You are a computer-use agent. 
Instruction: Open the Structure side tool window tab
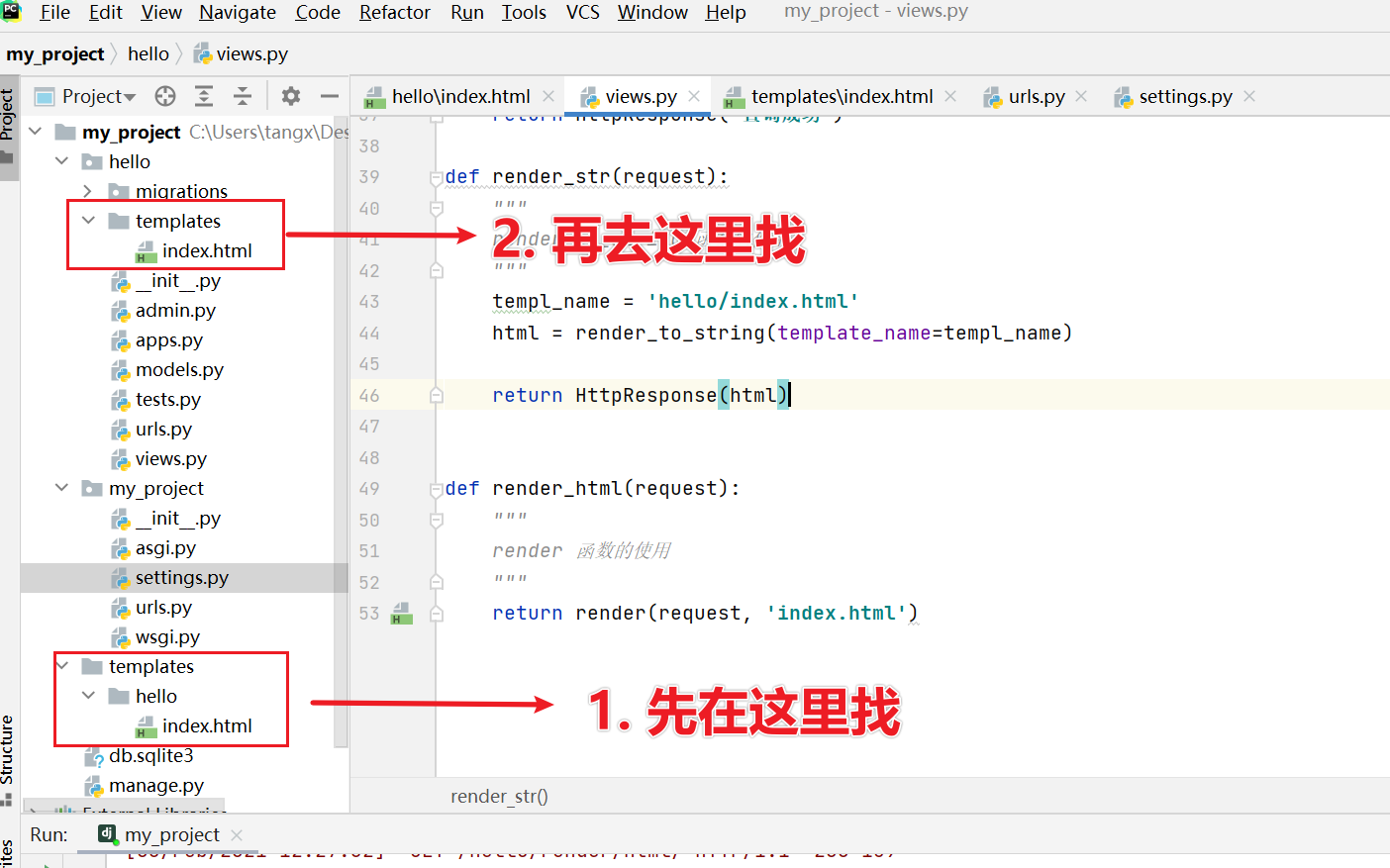tap(8, 760)
